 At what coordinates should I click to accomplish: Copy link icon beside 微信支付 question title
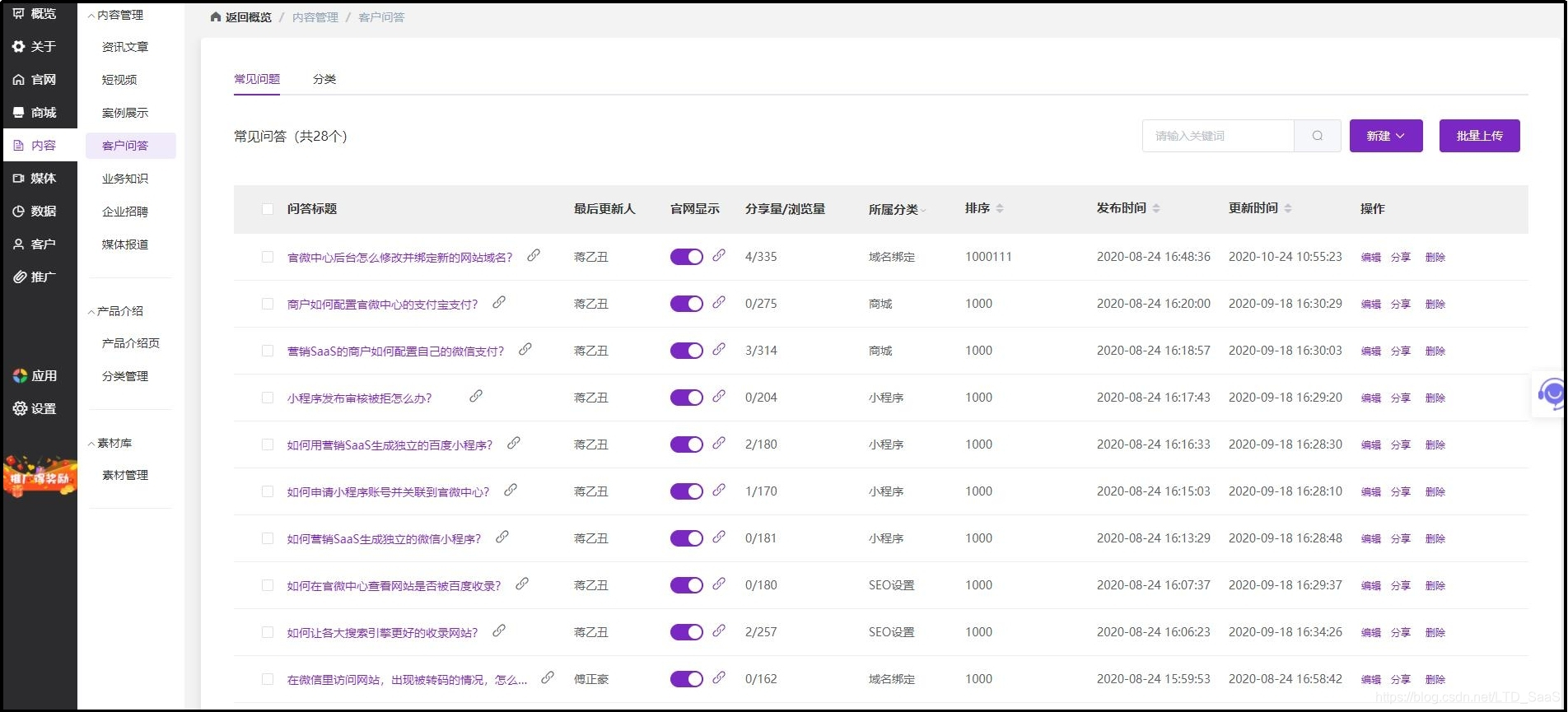pos(525,350)
